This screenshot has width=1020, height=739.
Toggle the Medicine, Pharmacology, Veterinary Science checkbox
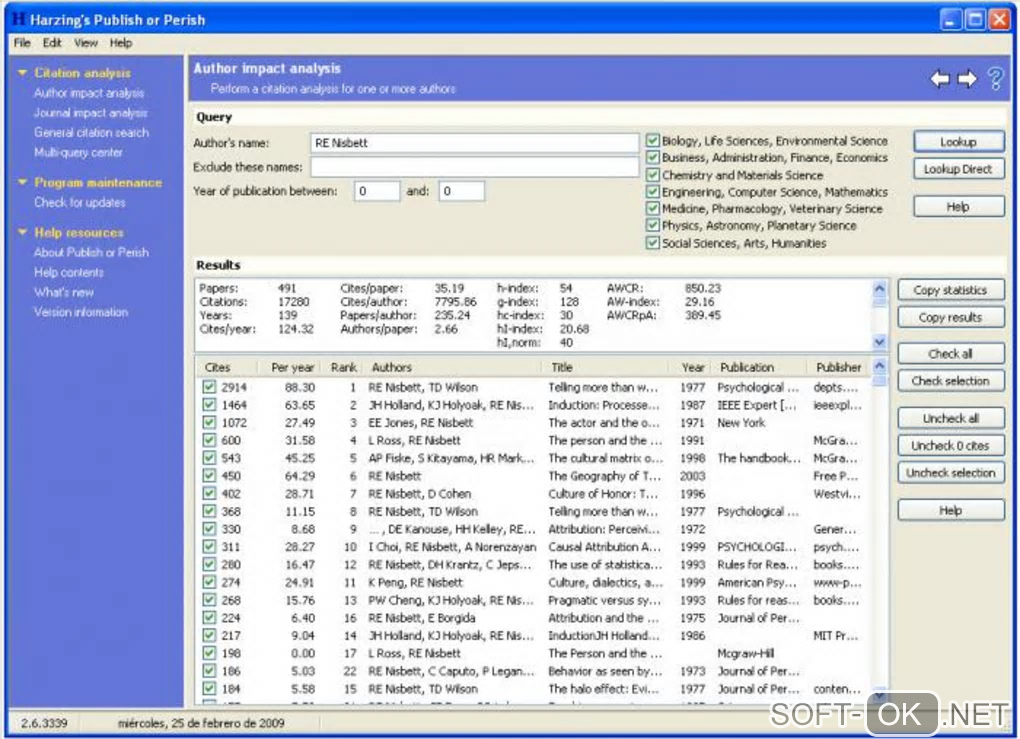pyautogui.click(x=653, y=209)
